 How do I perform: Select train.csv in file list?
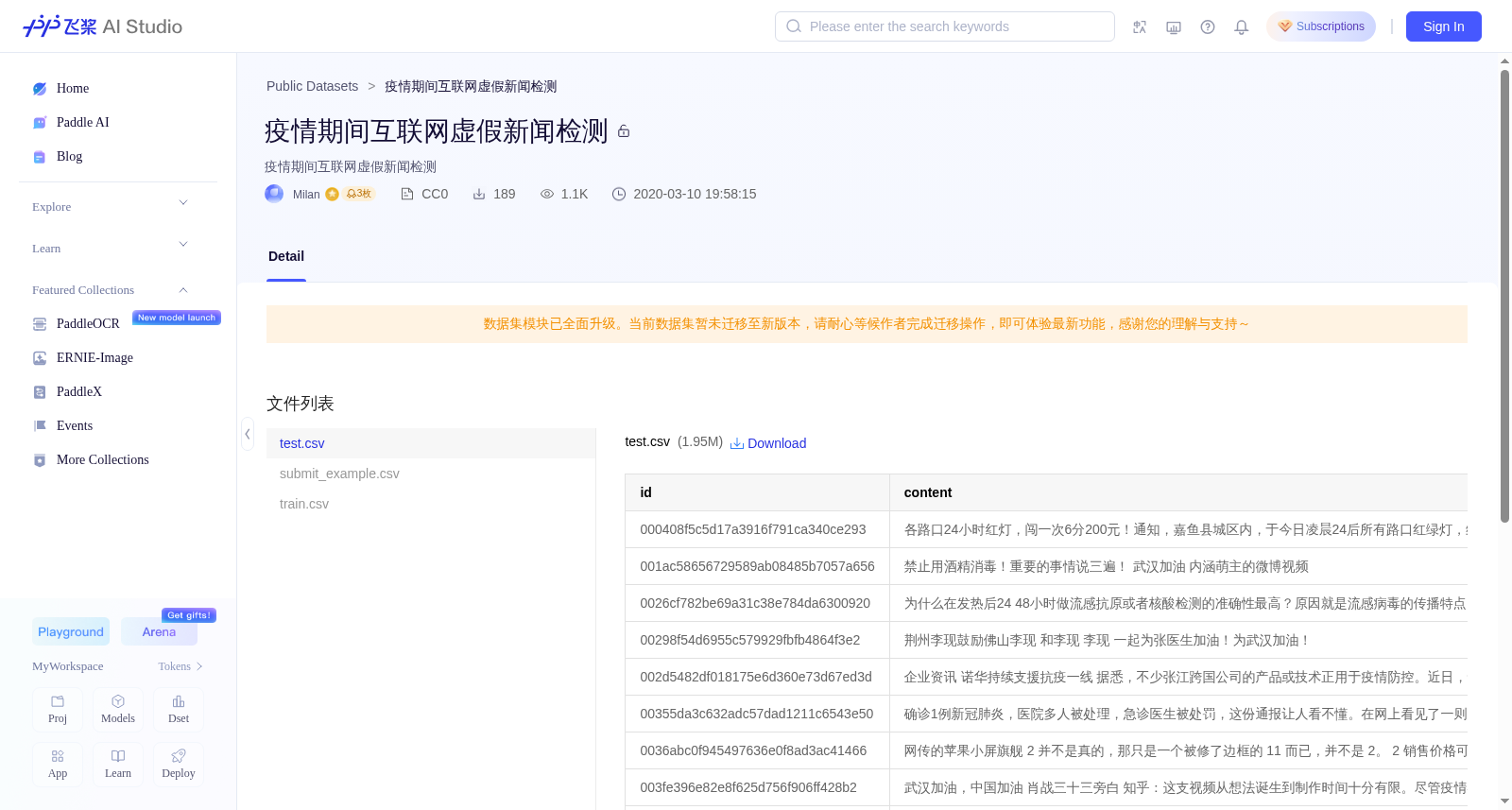pos(431,504)
